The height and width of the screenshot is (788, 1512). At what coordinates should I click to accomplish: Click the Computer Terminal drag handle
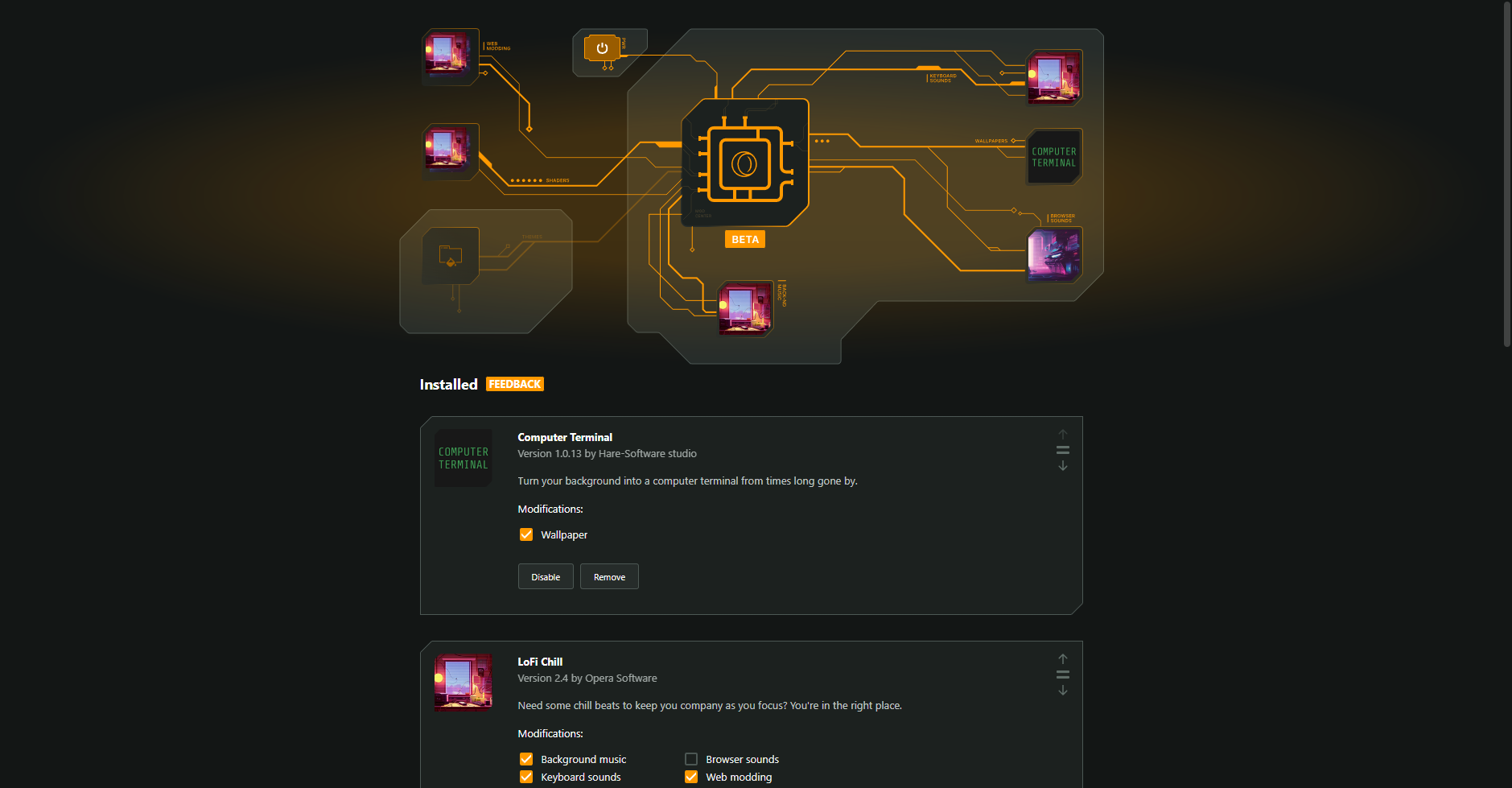pyautogui.click(x=1063, y=450)
